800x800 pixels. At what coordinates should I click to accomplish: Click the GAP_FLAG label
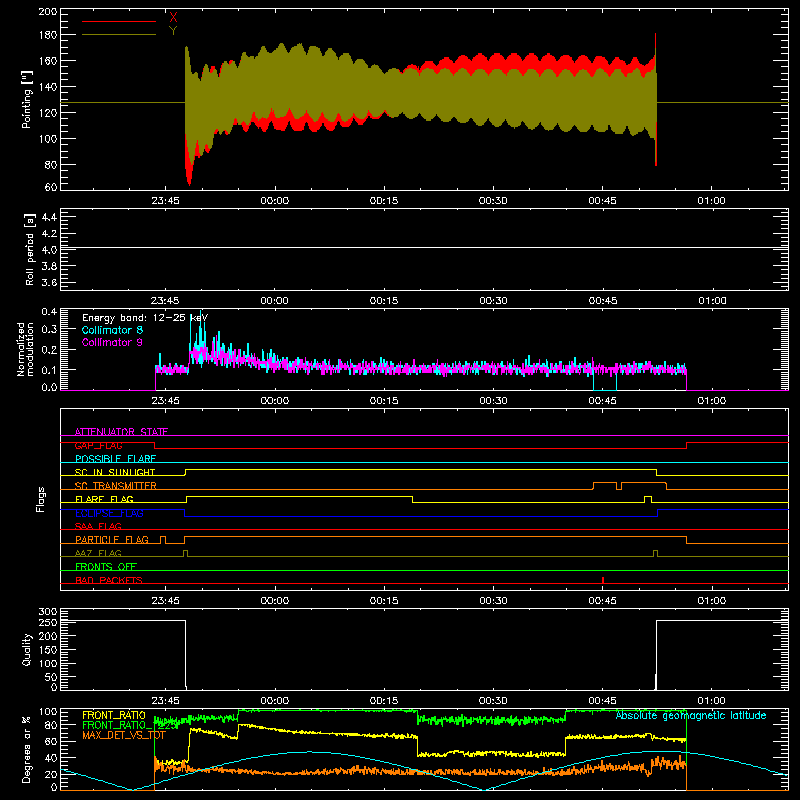click(98, 445)
